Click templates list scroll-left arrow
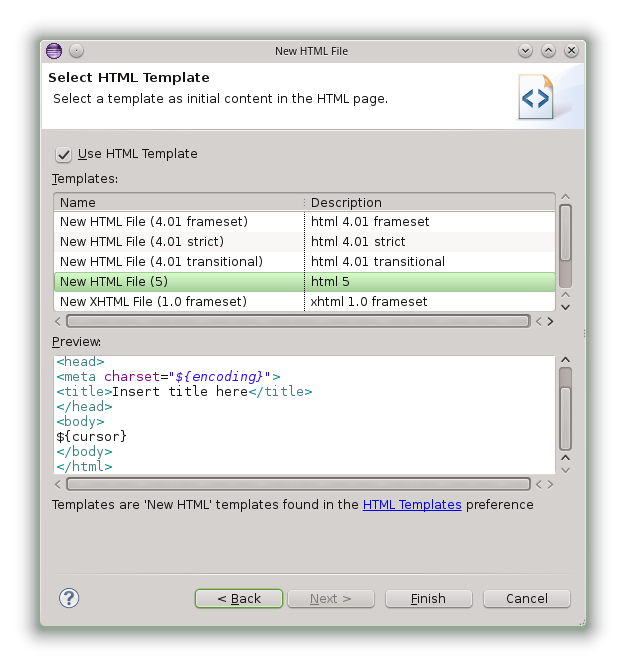The image size is (626, 666). coord(58,322)
